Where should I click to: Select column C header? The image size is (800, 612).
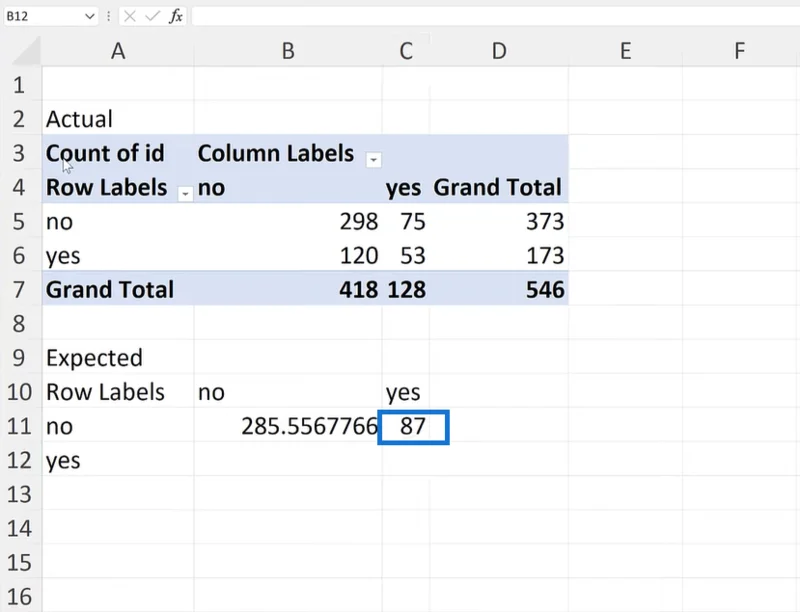406,50
